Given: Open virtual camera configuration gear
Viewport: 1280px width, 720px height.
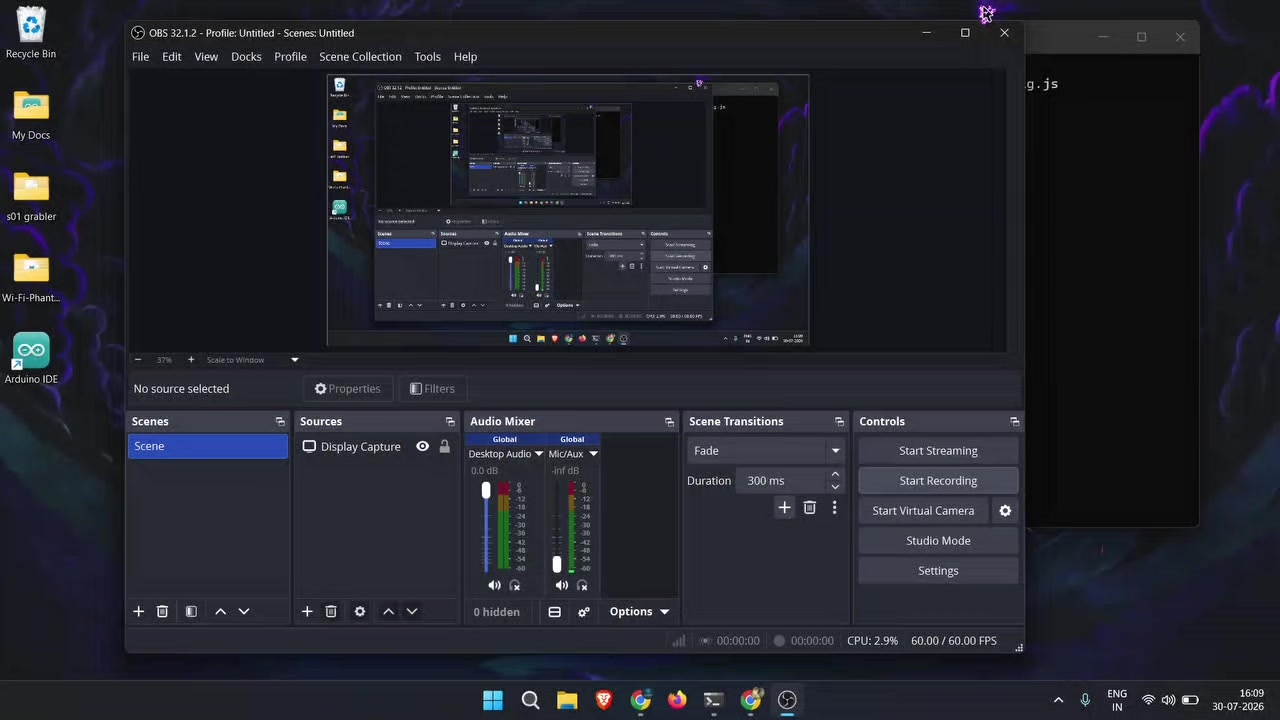Looking at the screenshot, I should pyautogui.click(x=1005, y=511).
